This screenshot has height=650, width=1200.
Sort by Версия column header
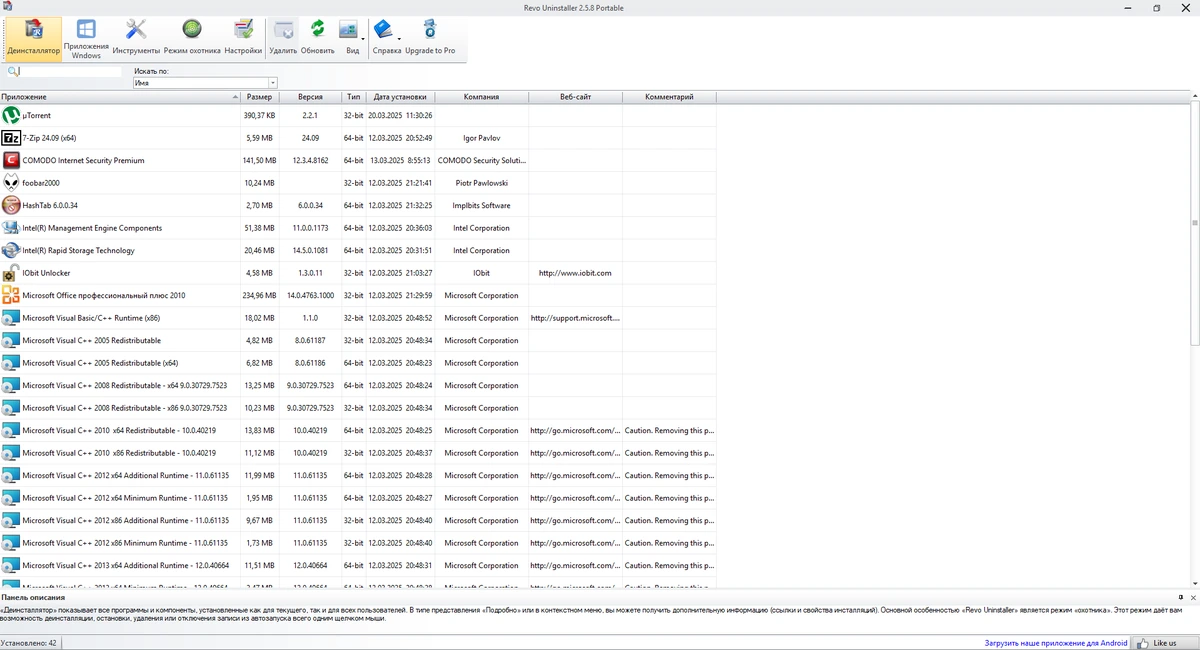(310, 97)
